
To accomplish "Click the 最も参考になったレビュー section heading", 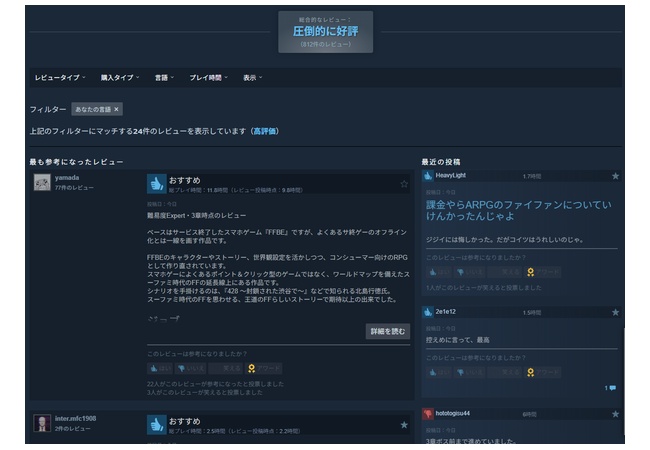I will (x=76, y=162).
